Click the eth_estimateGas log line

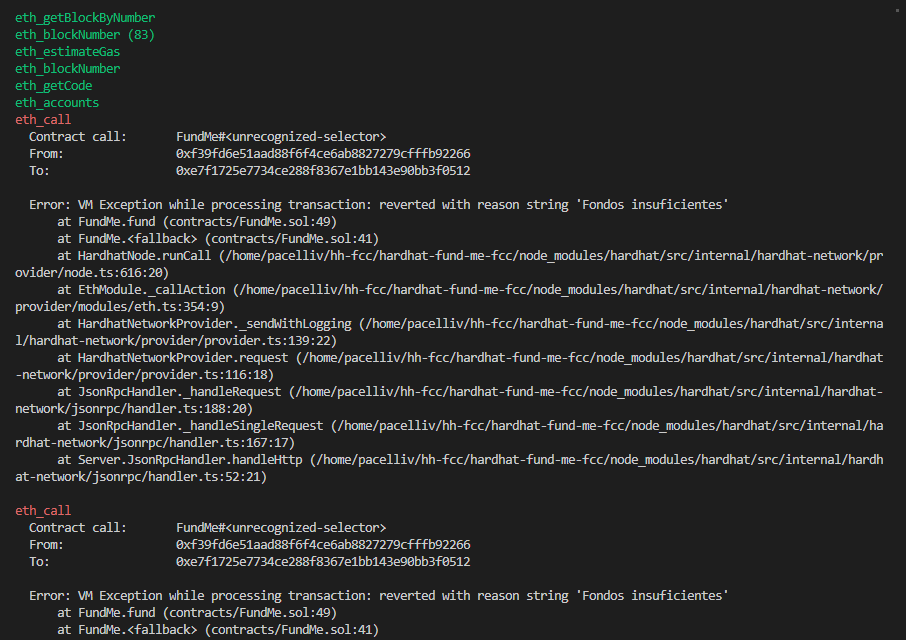(68, 51)
